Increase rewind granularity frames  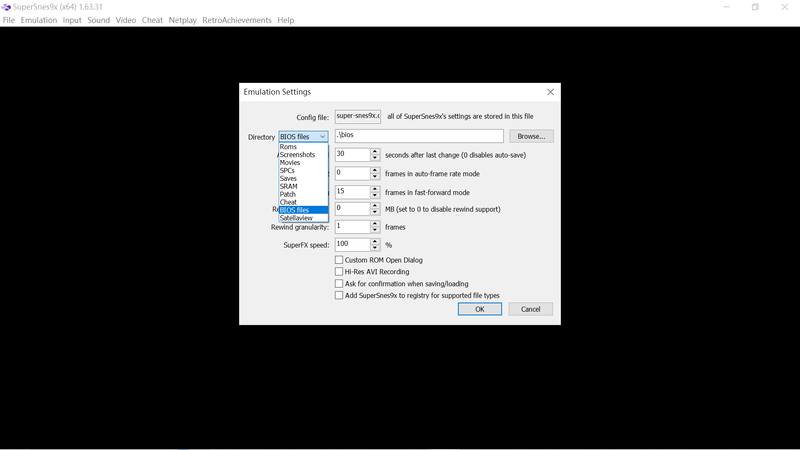[x=375, y=223]
